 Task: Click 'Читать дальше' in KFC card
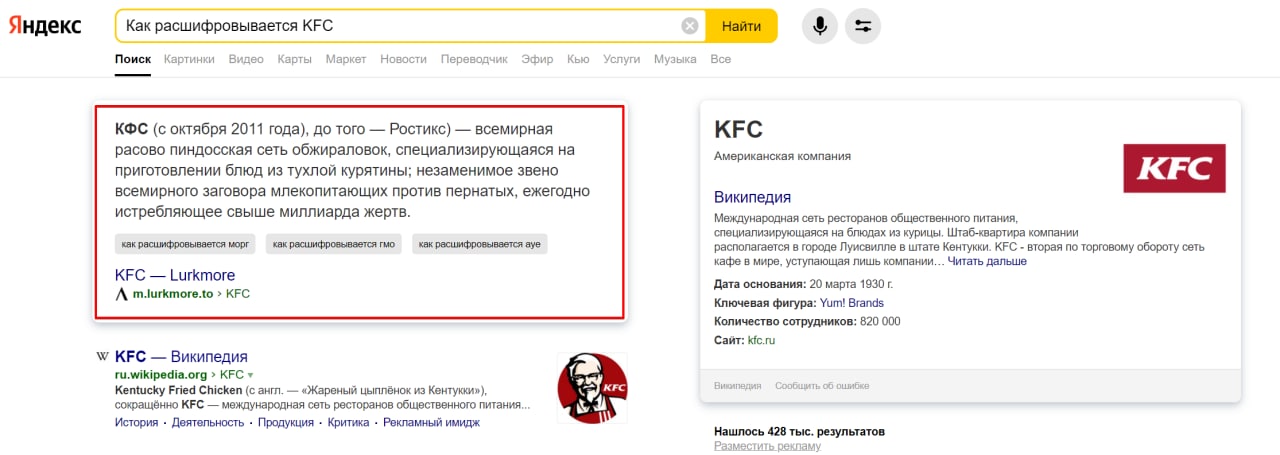click(x=987, y=261)
